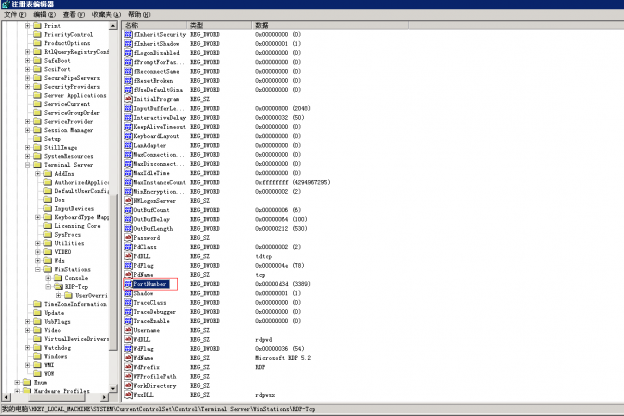
Task: Open the 收藏夹 (Favorites) menu
Action: coord(102,15)
